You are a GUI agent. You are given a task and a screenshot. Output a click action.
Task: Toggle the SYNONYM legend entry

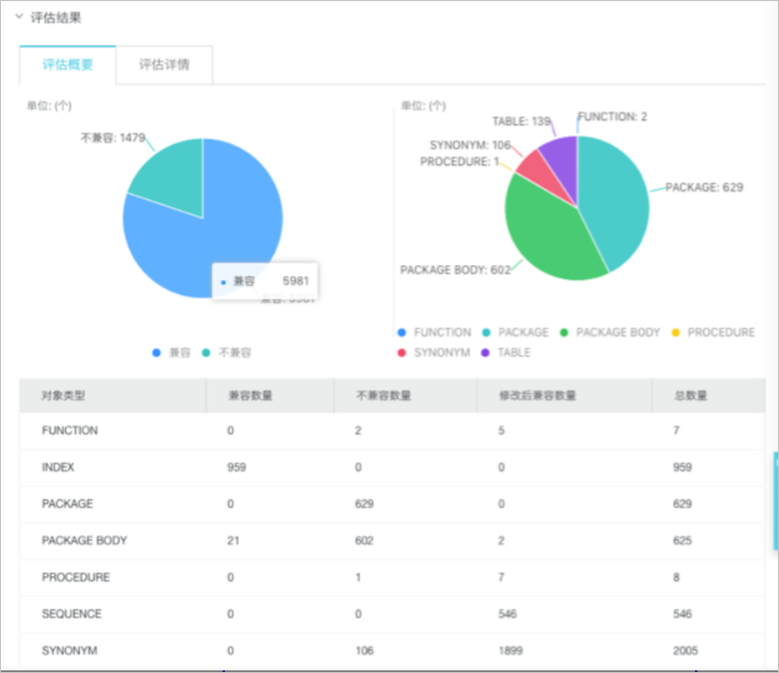coord(434,353)
